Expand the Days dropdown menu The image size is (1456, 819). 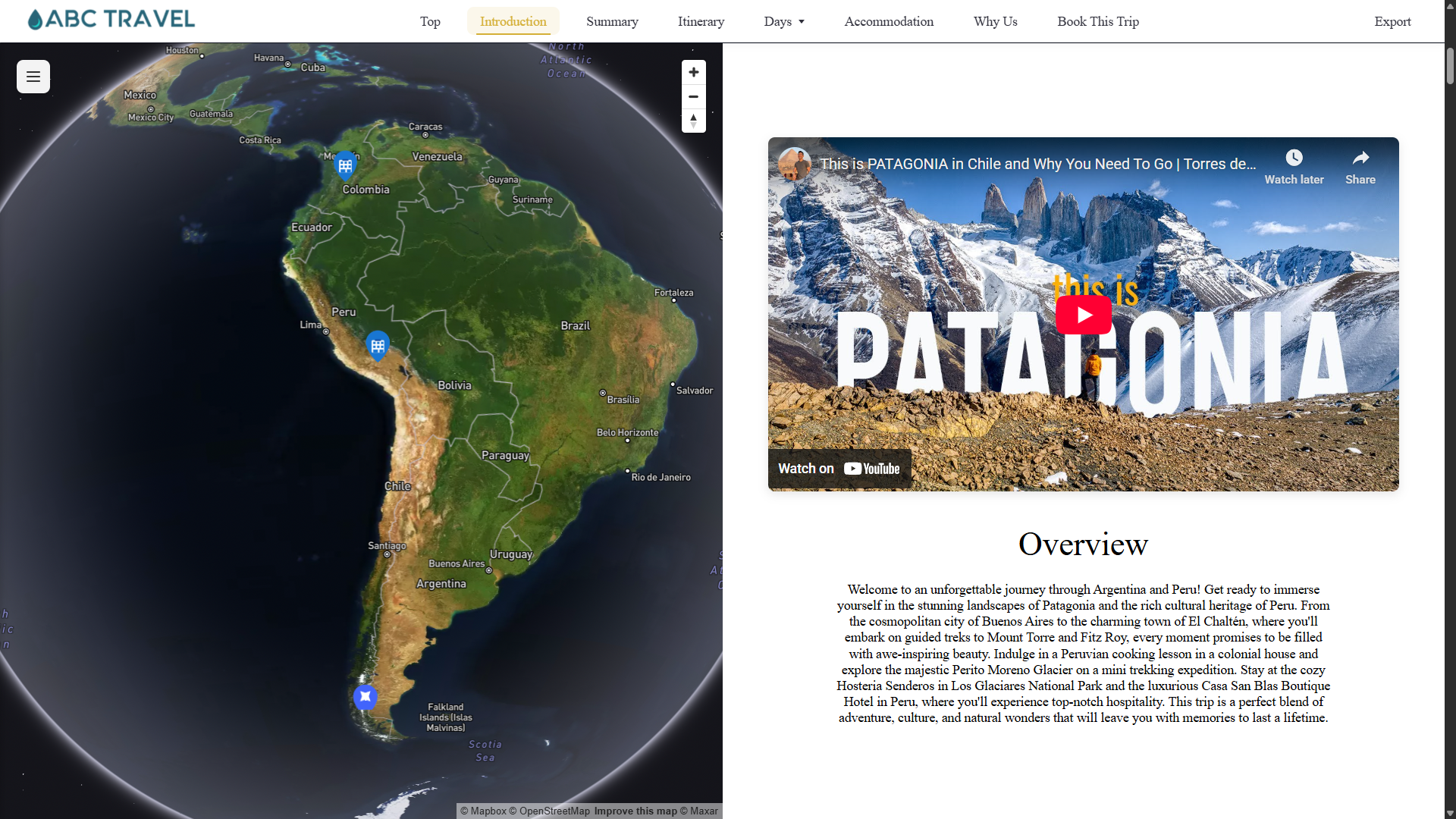[784, 21]
